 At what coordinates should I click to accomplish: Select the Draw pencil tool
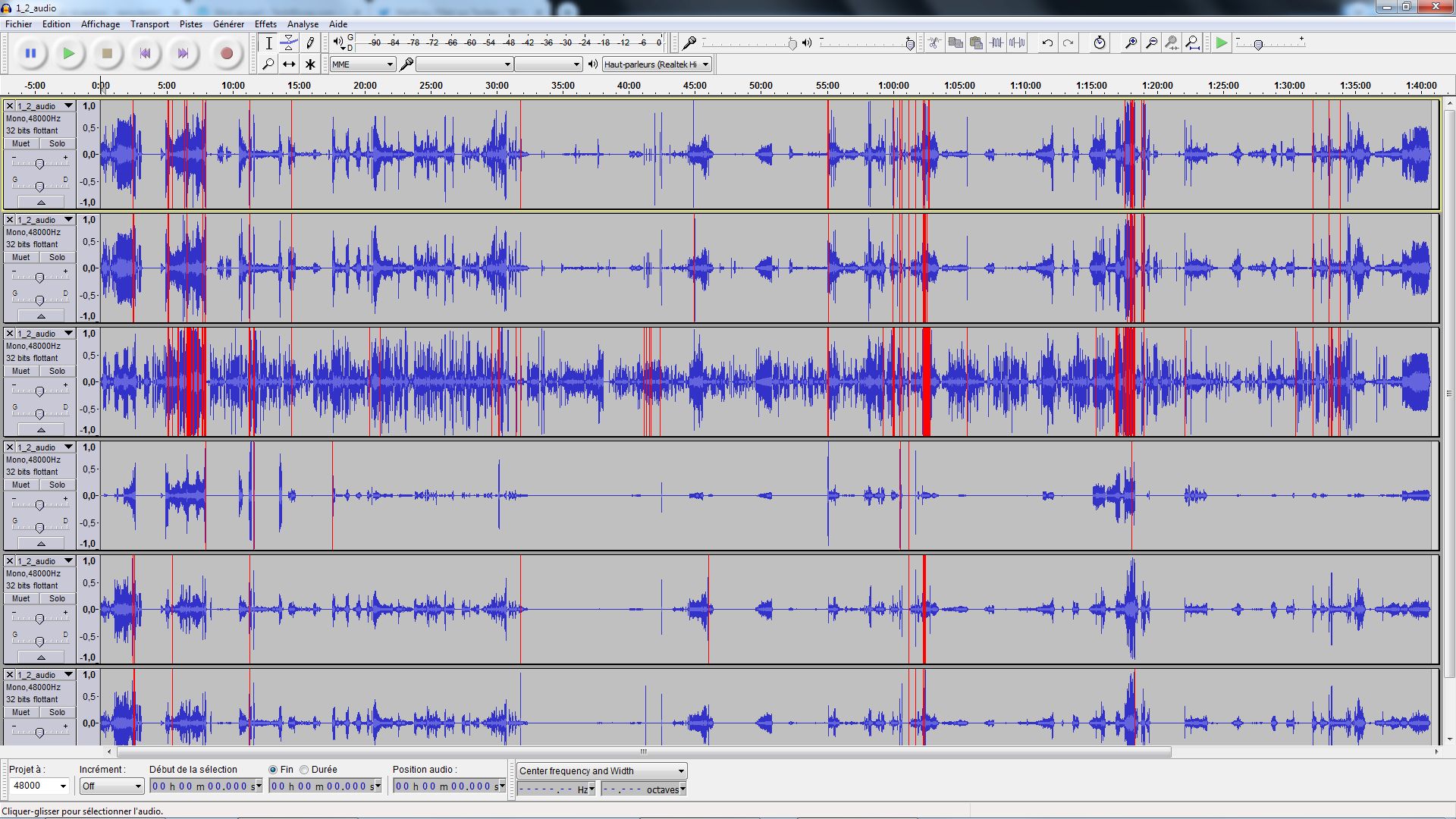309,43
